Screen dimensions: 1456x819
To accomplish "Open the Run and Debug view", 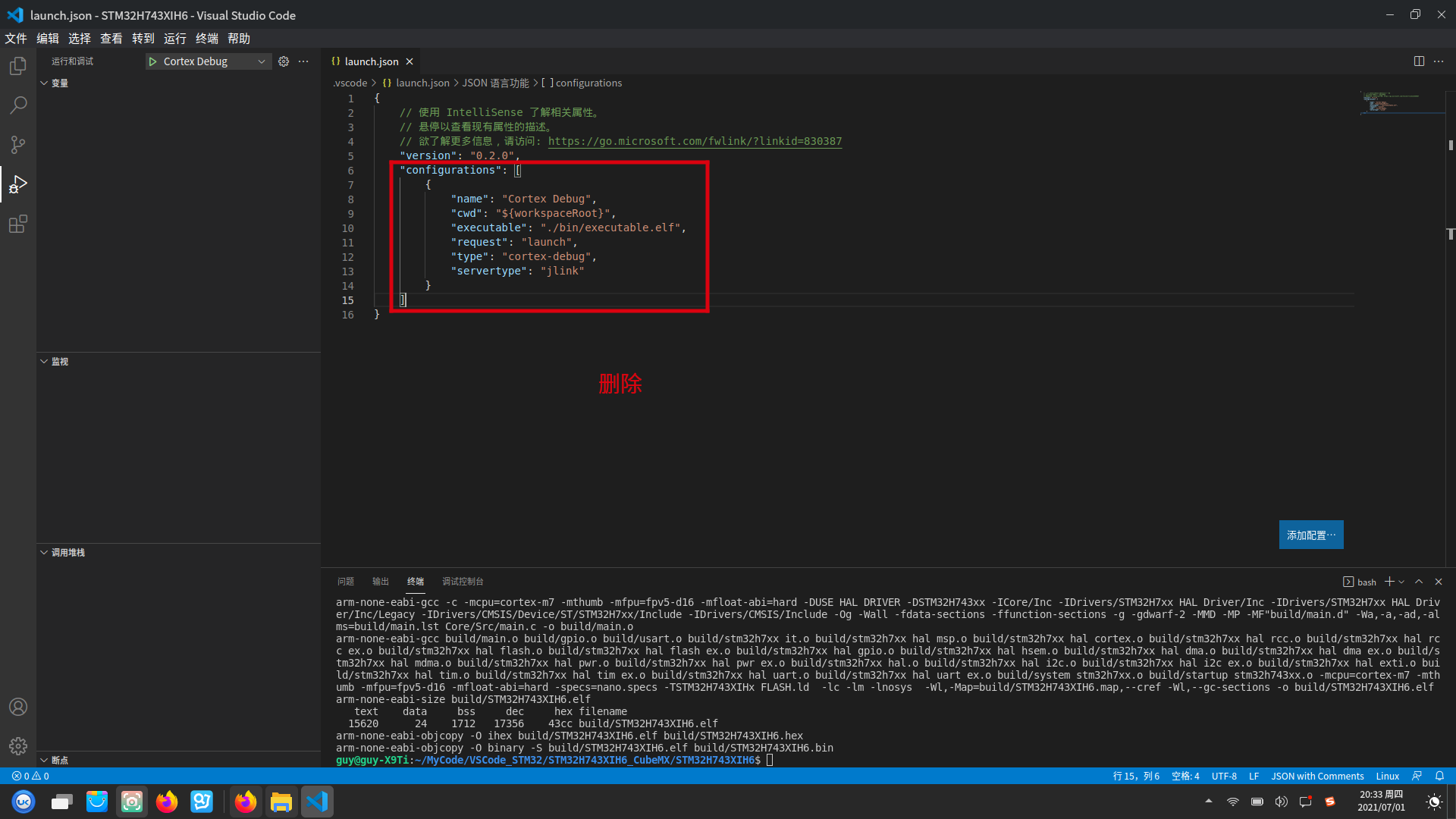I will (18, 184).
